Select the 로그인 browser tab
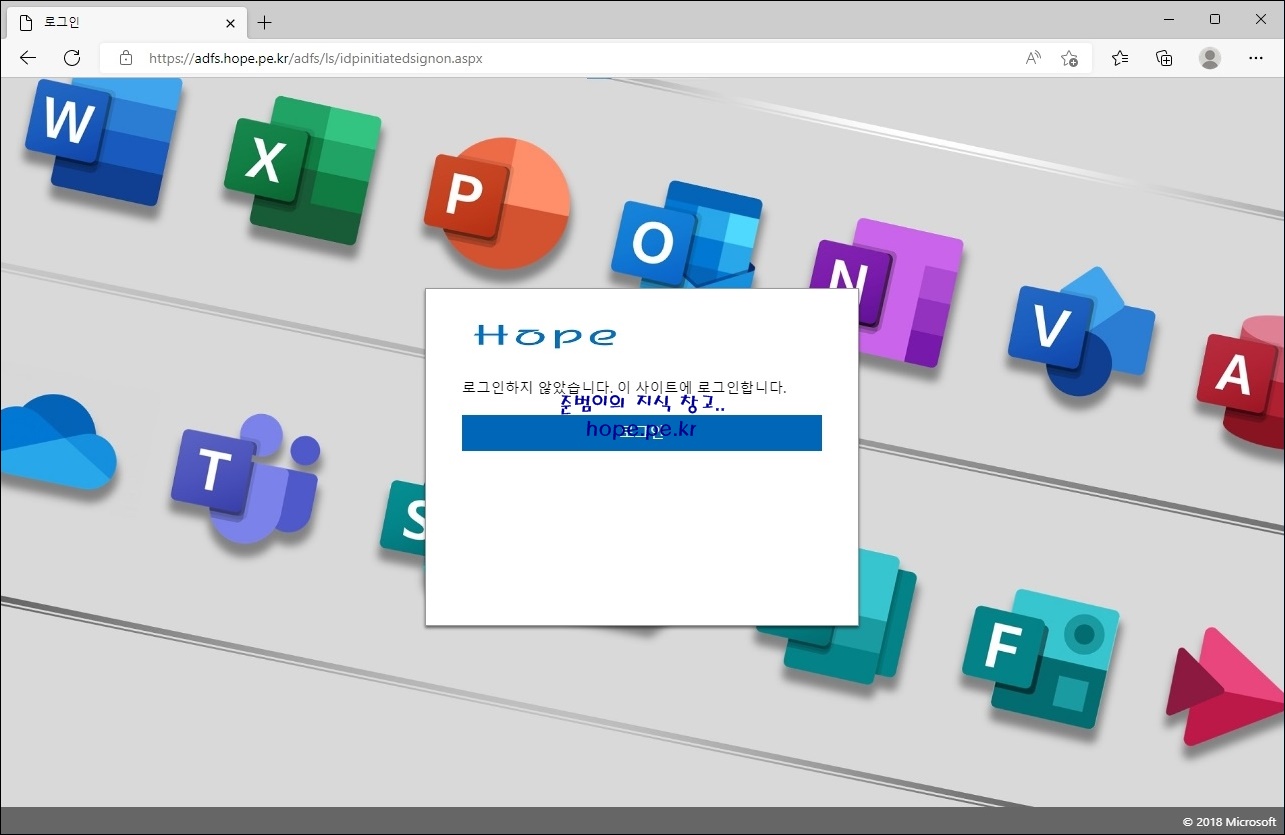Viewport: 1285px width, 835px height. click(128, 22)
